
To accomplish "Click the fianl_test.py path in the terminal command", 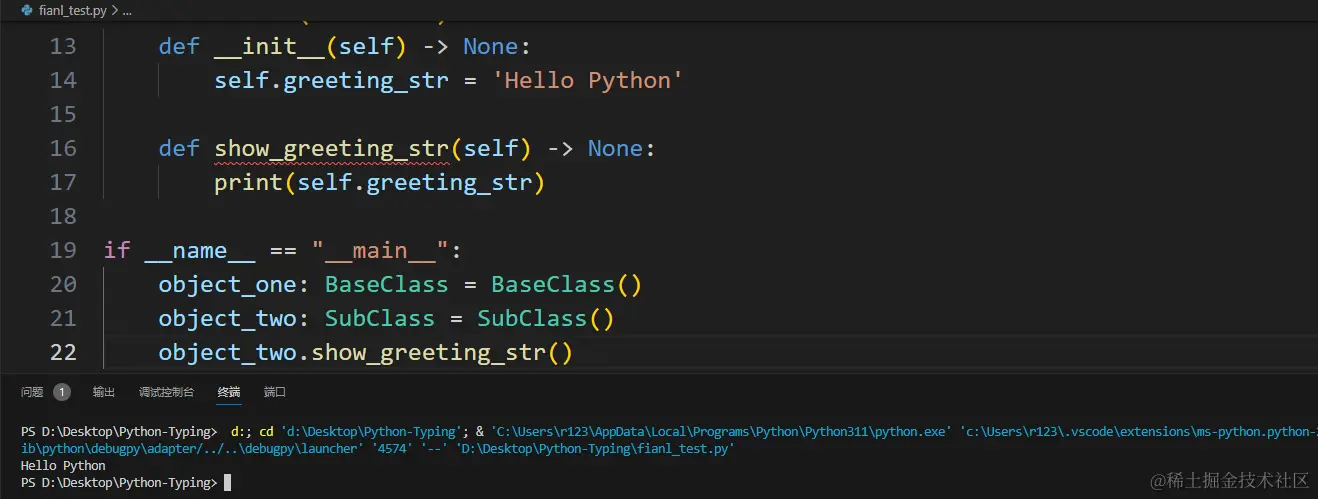I will 595,449.
